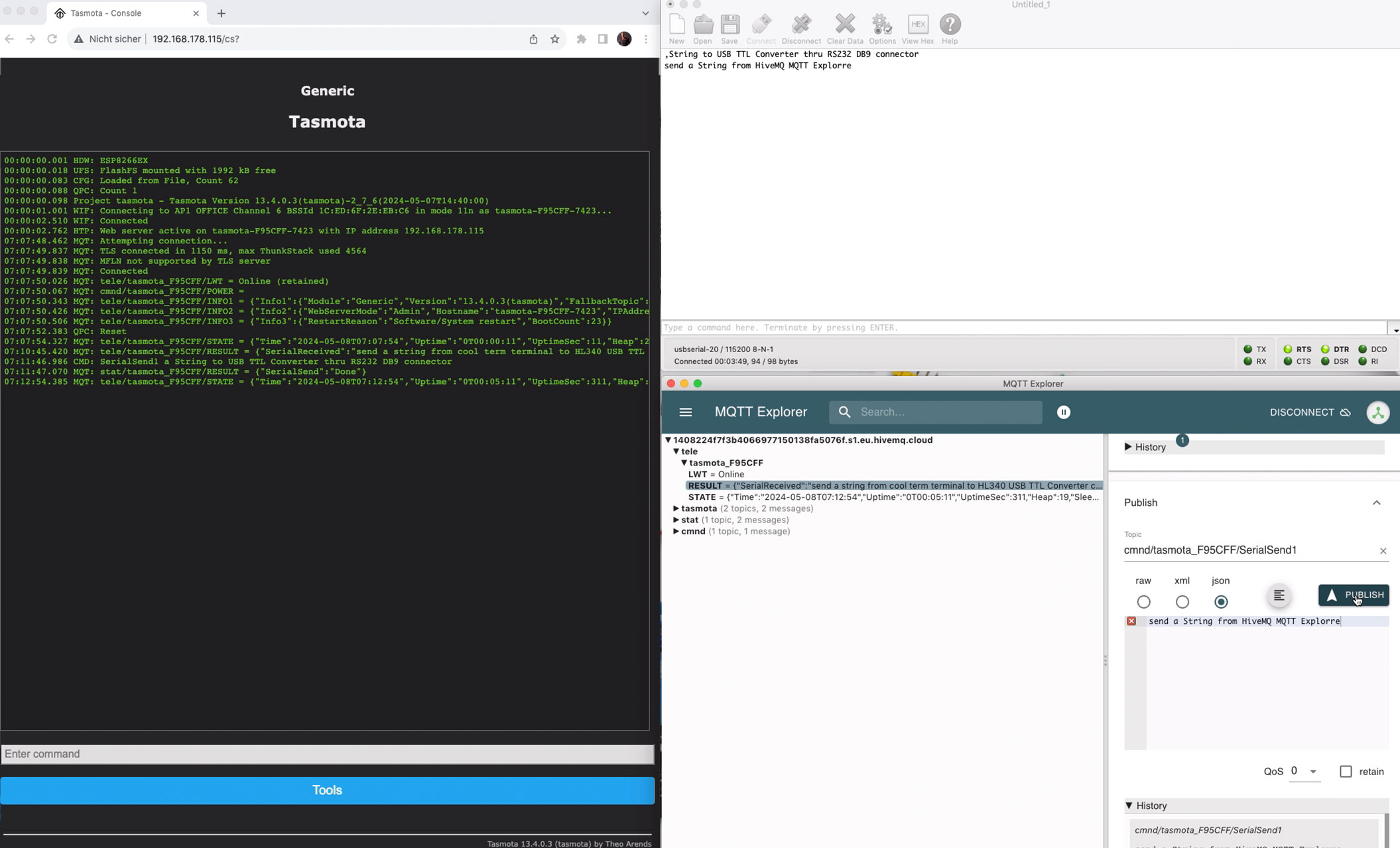Click the PUBLISH button
This screenshot has height=848, width=1400.
pos(1354,595)
